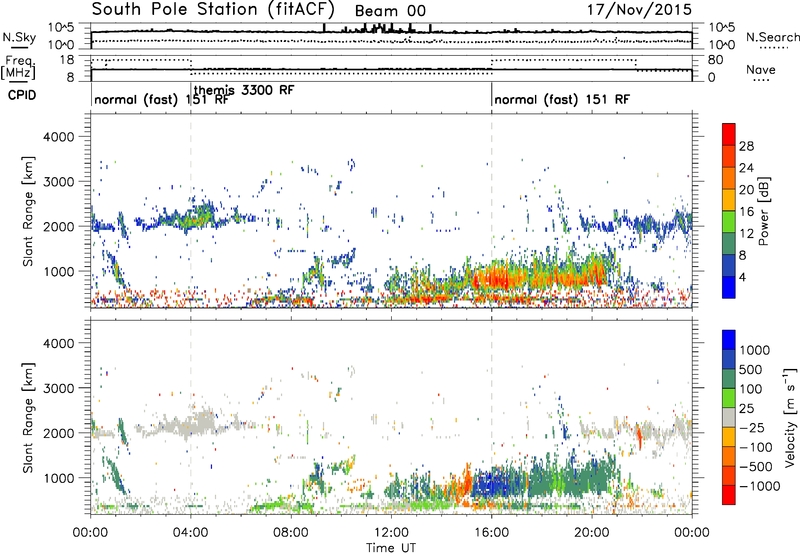This screenshot has height=554, width=800.
Task: Click the 18 tick on frequency axis
Action: [66, 60]
